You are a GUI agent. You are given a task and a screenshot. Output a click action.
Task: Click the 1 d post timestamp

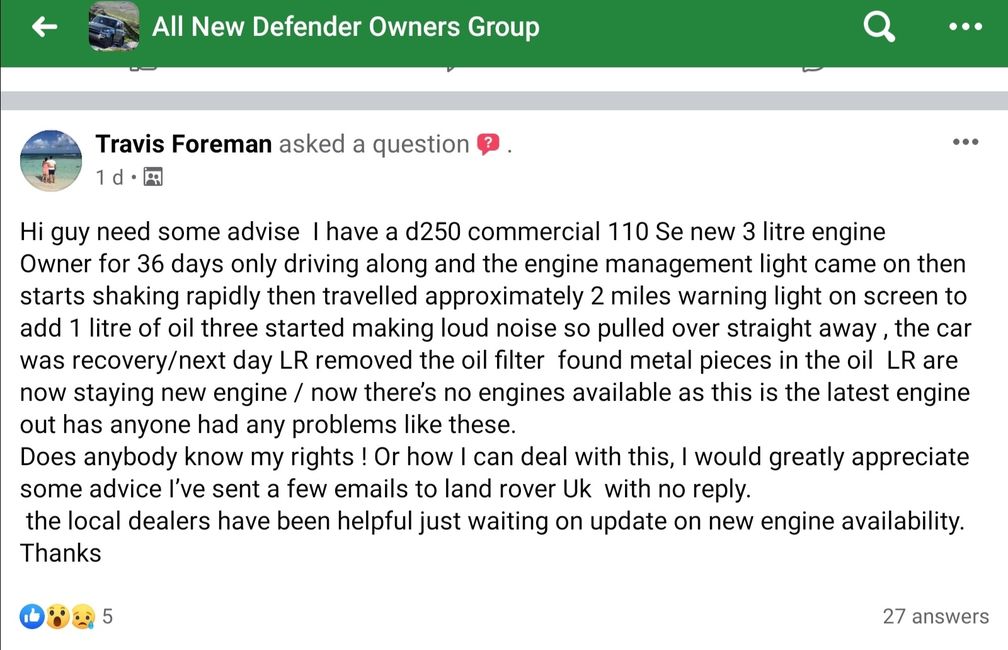(109, 177)
